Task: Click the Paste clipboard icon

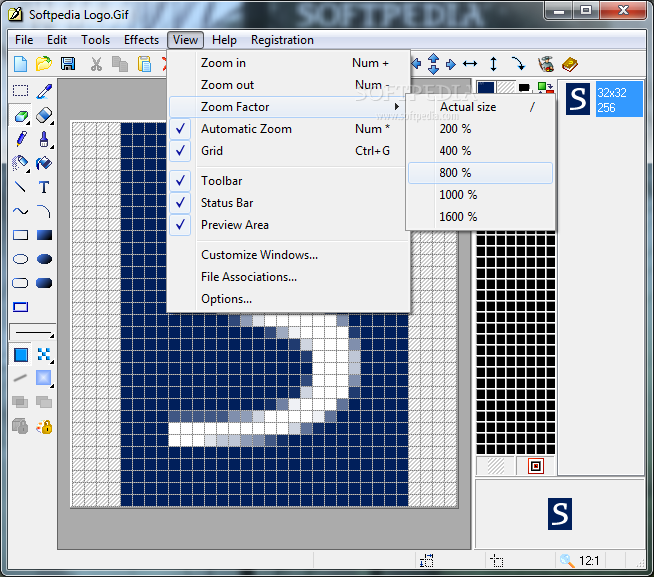Action: pos(144,64)
